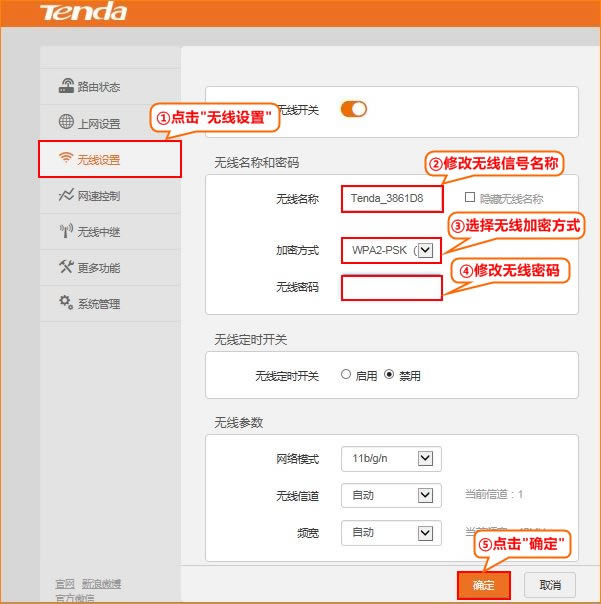Select 无线设置 menu item
601x604 pixels.
point(110,159)
